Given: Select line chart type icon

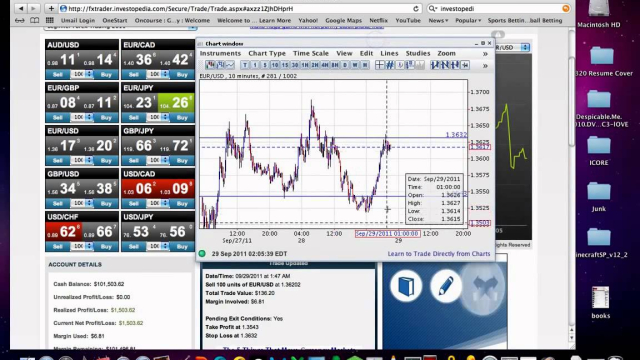Looking at the screenshot, I should click(x=230, y=65).
